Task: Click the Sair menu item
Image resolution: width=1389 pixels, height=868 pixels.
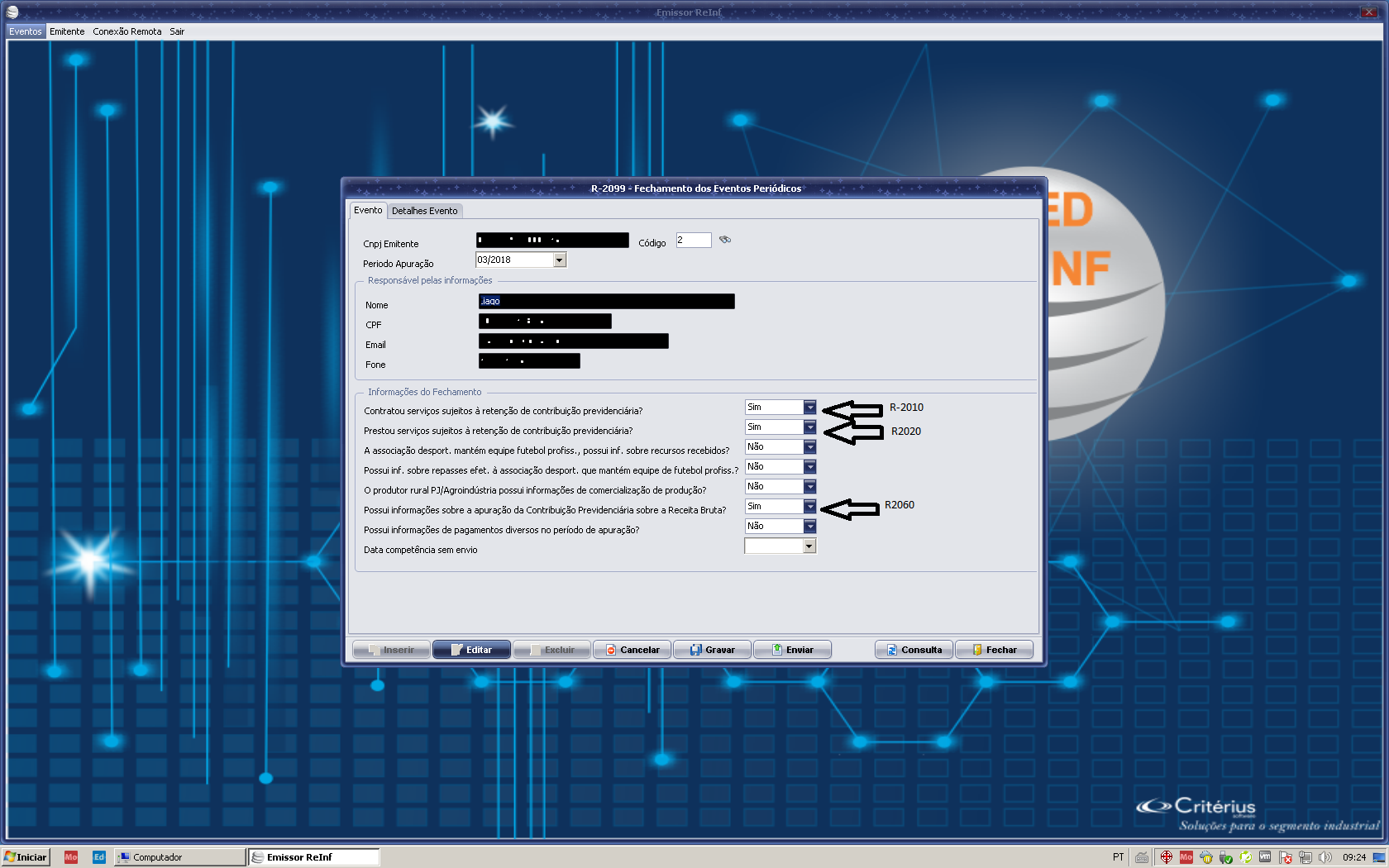Action: pos(177,31)
